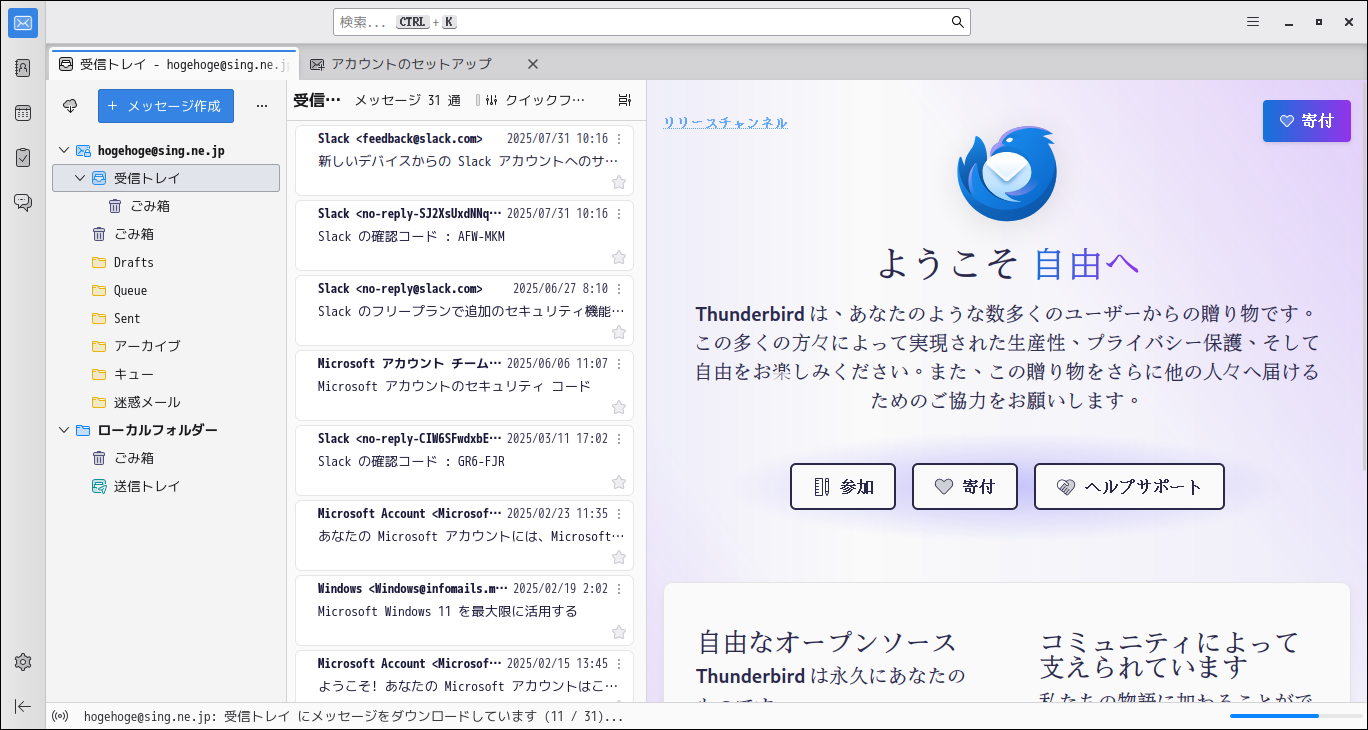1368x730 pixels.
Task: Collapse the 受信トレイ folder subtree
Action: point(80,178)
